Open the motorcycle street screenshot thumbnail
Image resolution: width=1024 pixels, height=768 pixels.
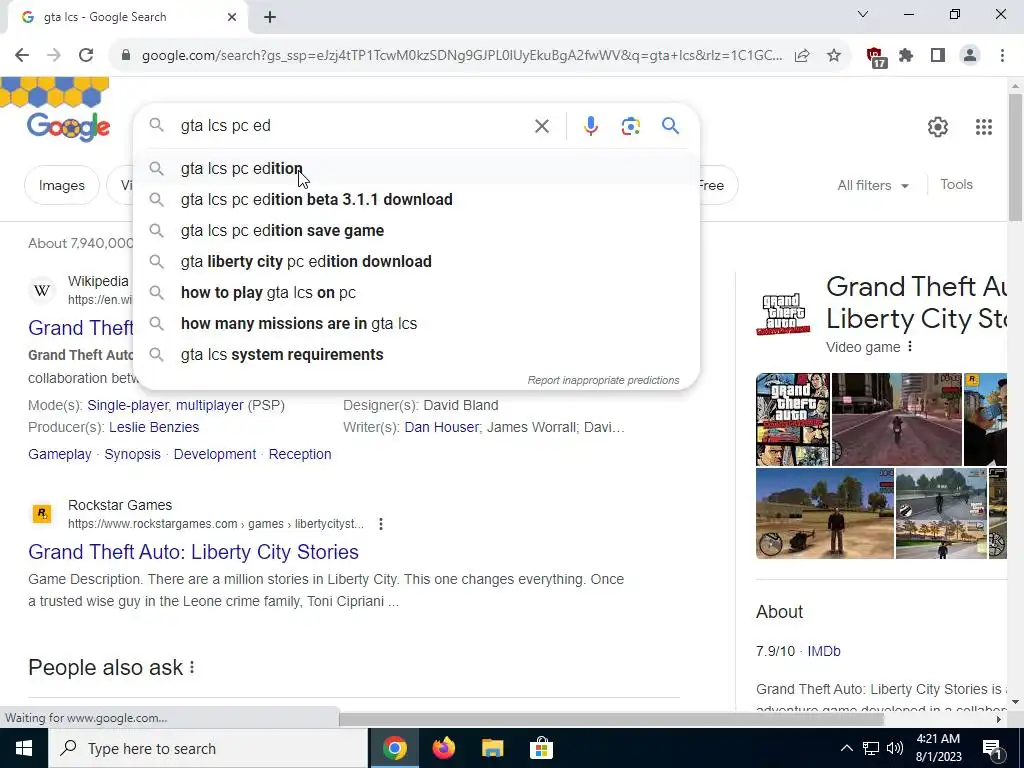point(897,419)
